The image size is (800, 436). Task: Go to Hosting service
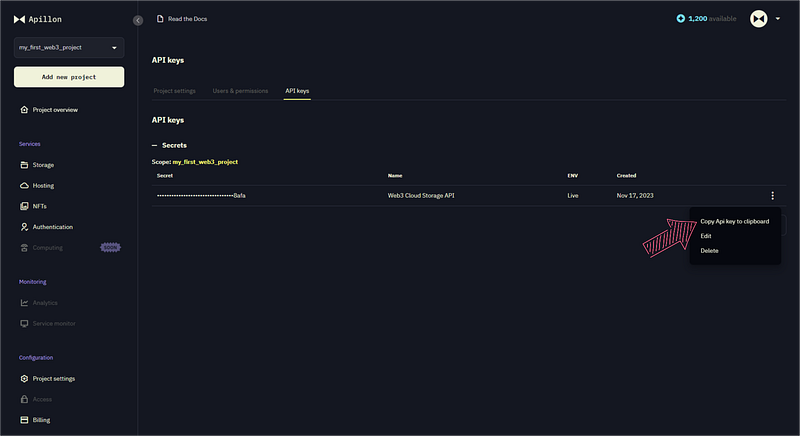pos(43,186)
